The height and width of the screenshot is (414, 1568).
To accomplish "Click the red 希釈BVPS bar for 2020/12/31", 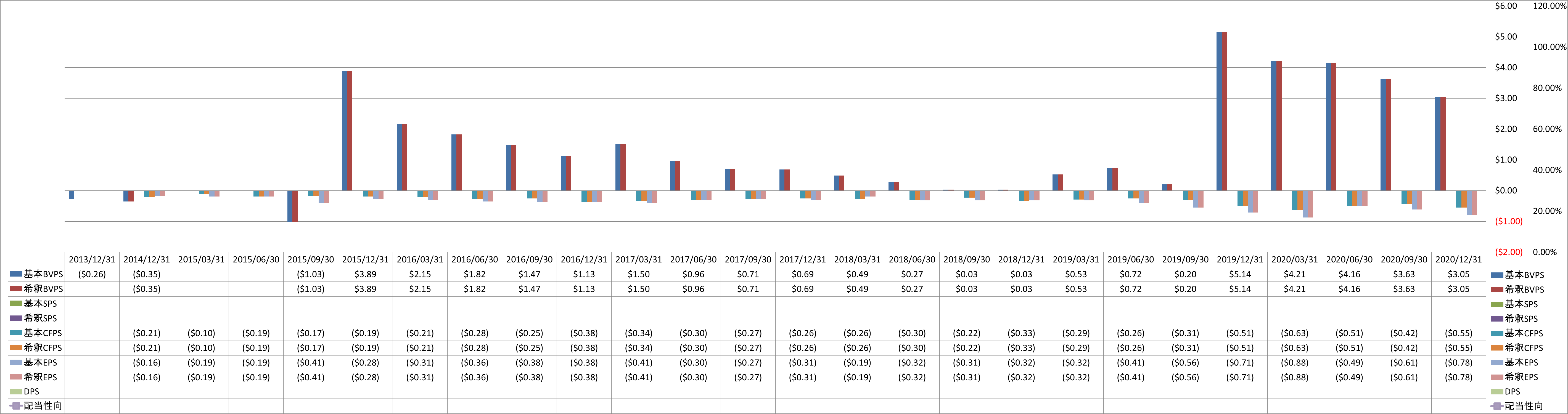I will coord(1443,144).
